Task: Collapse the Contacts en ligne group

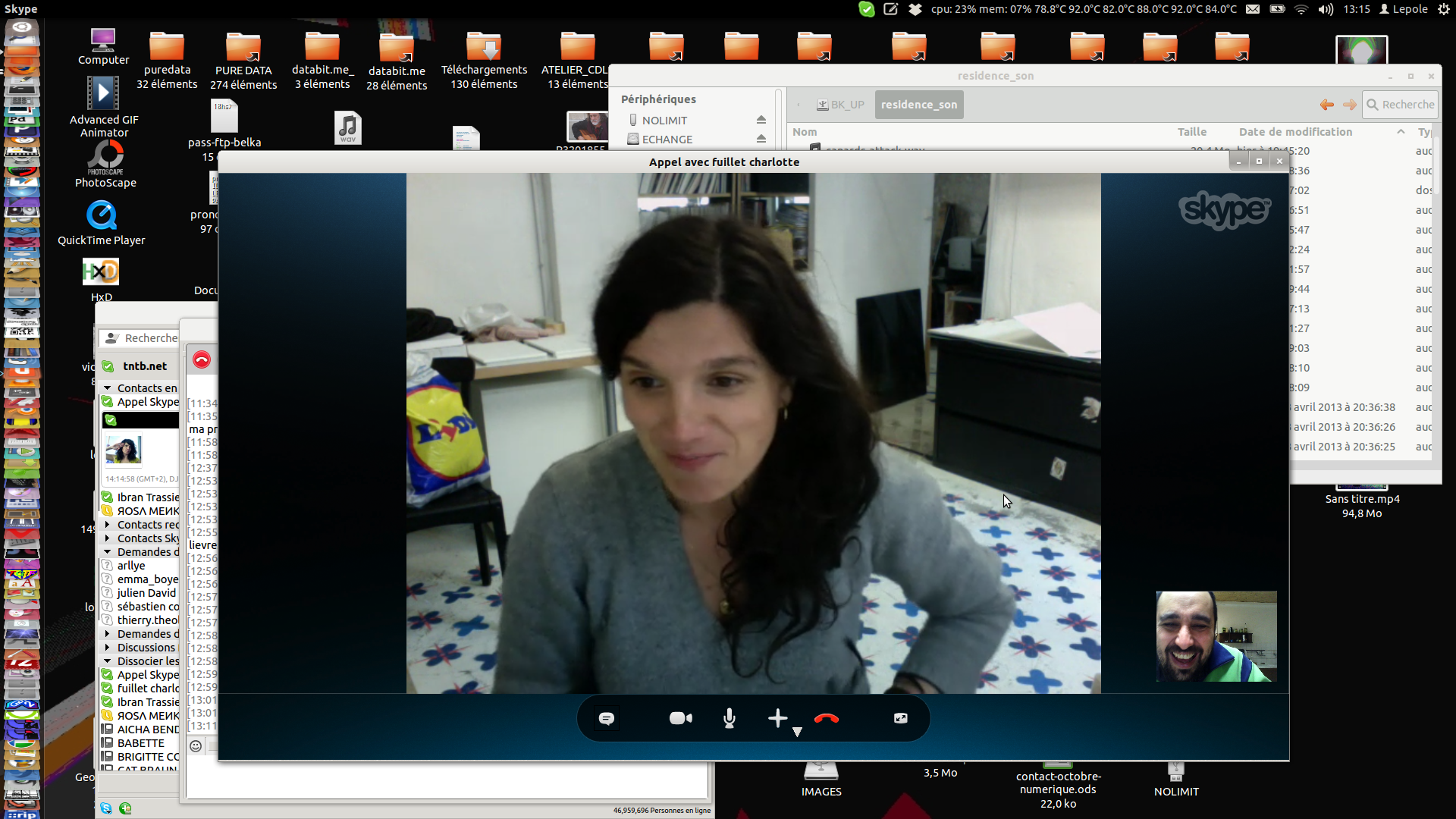Action: 108,388
